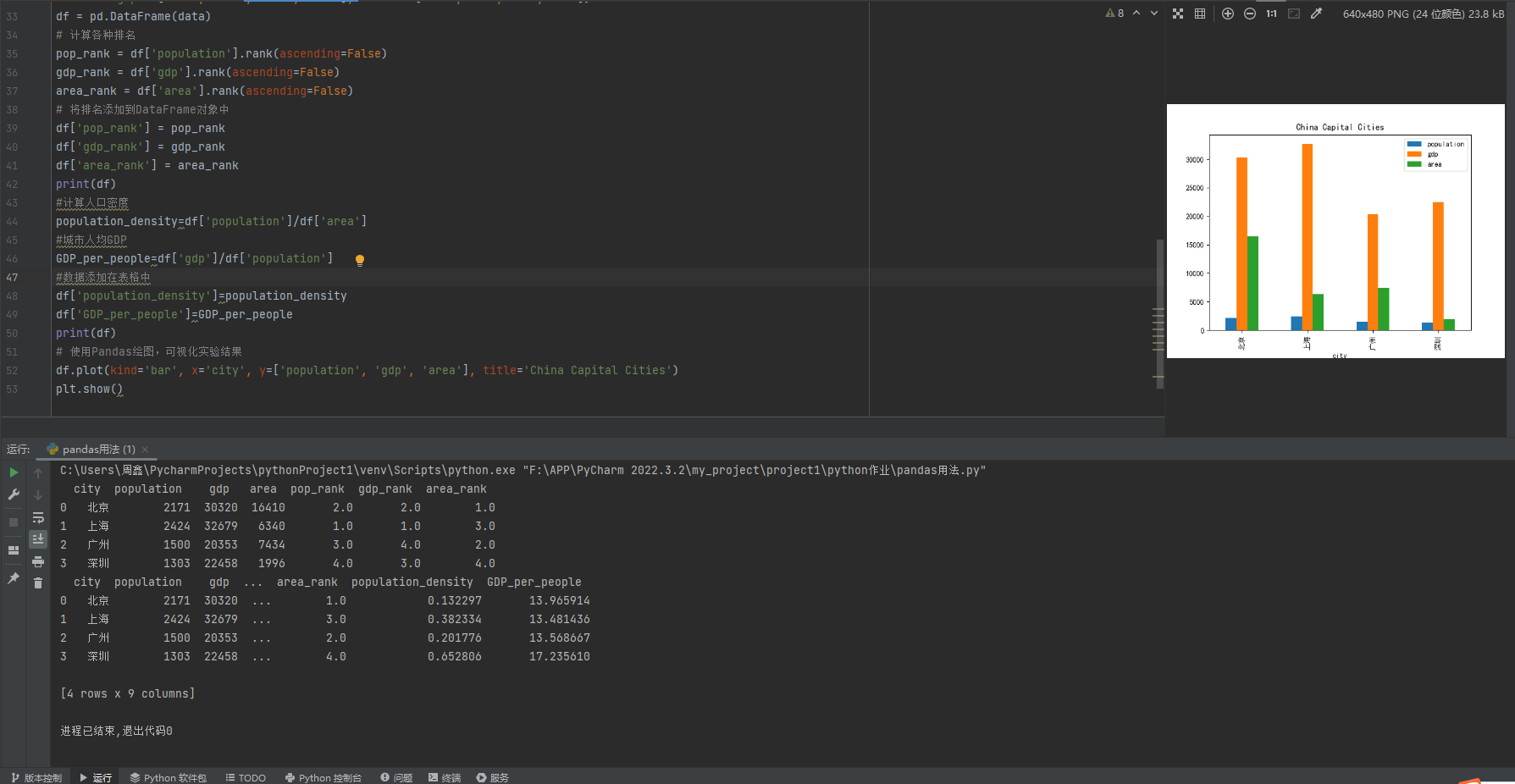Click the green Rerun button in Run panel

14,472
